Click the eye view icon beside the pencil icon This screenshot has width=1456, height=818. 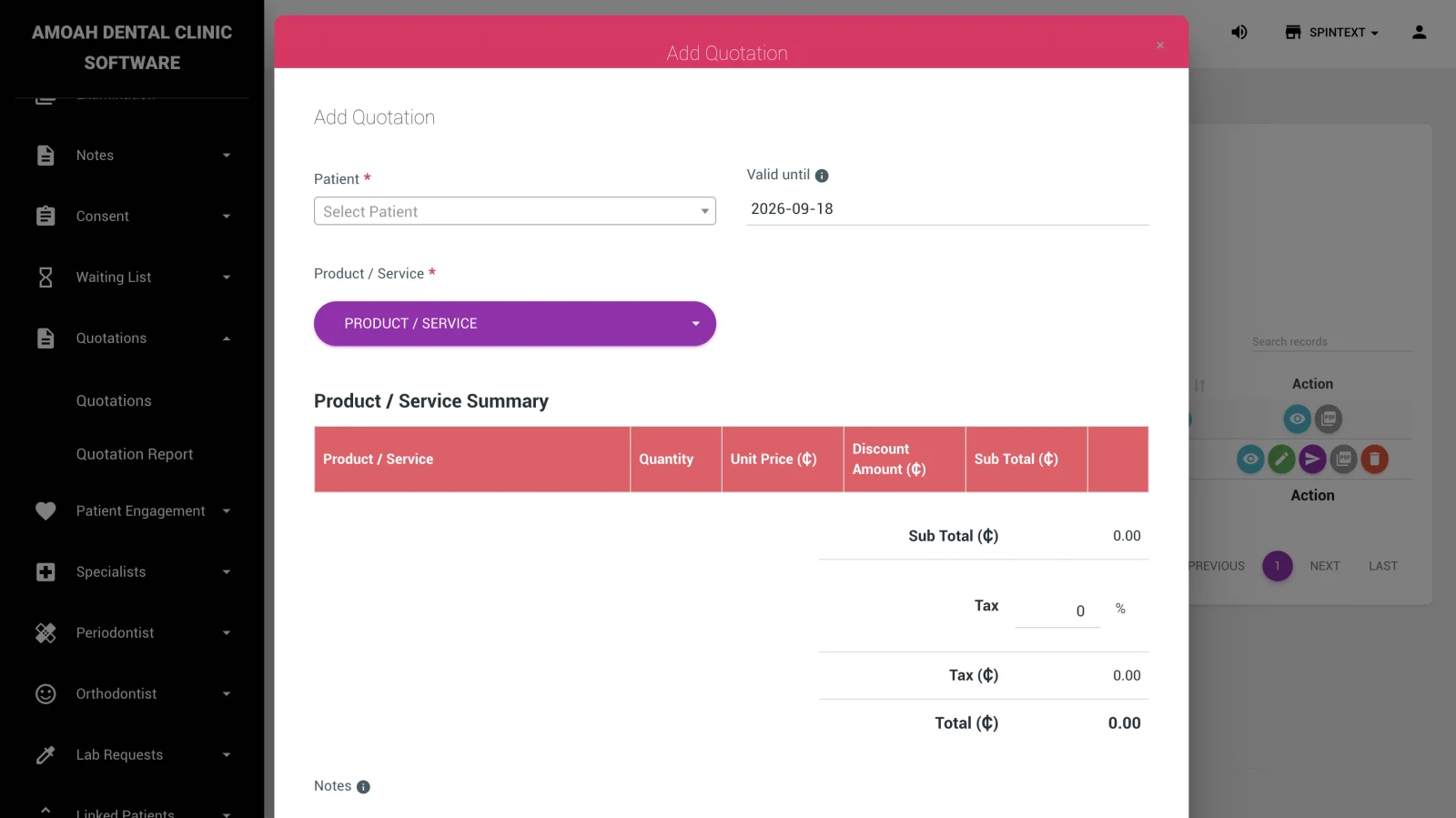pyautogui.click(x=1251, y=459)
